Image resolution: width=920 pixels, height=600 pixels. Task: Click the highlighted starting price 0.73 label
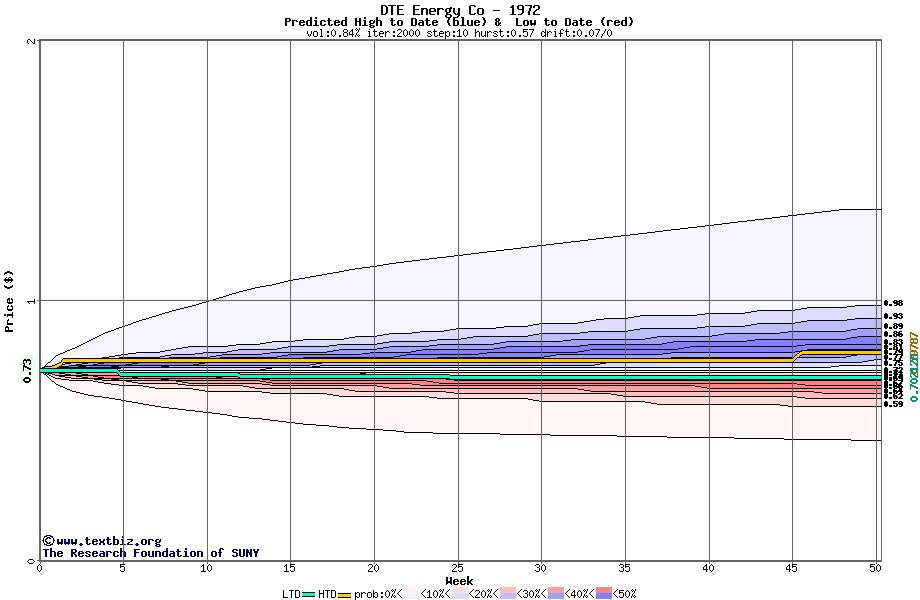point(28,371)
